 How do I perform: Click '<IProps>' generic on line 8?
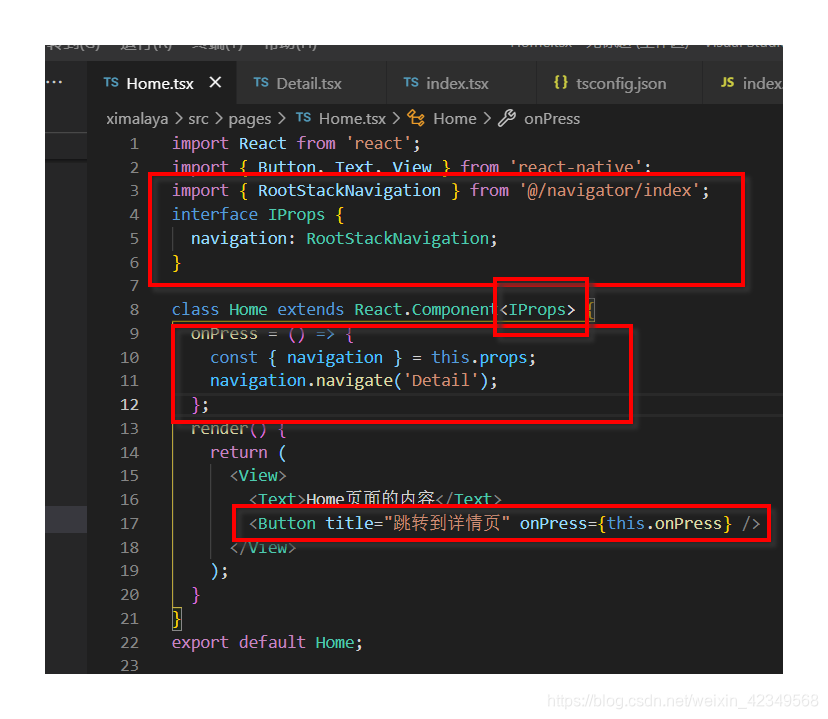coord(537,310)
